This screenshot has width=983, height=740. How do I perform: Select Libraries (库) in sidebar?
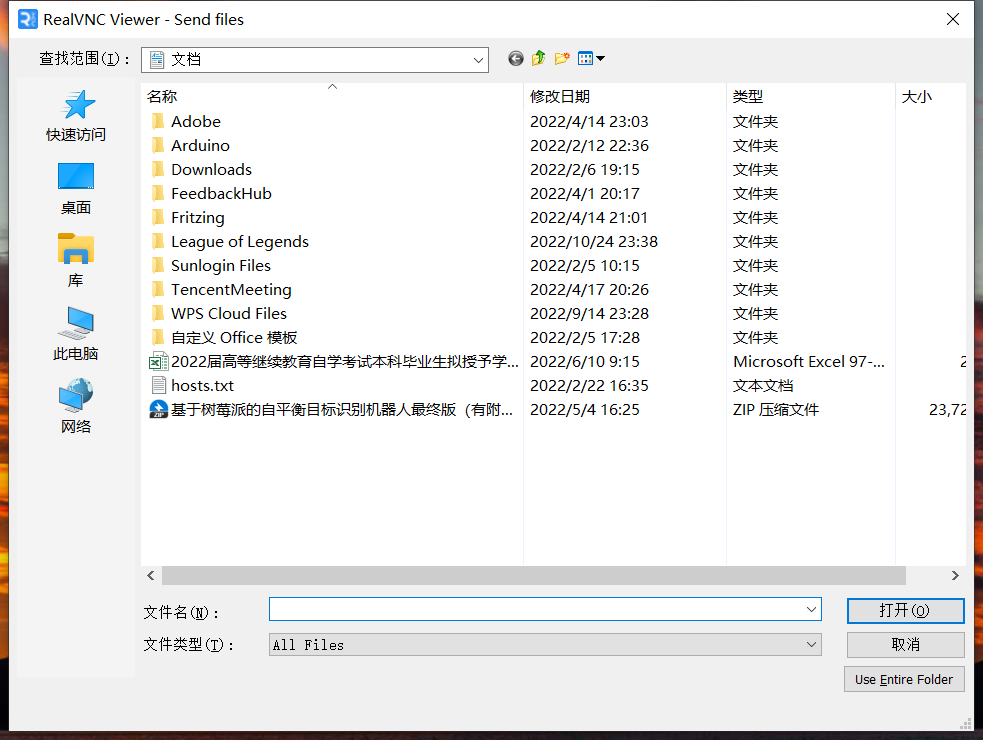pos(76,261)
